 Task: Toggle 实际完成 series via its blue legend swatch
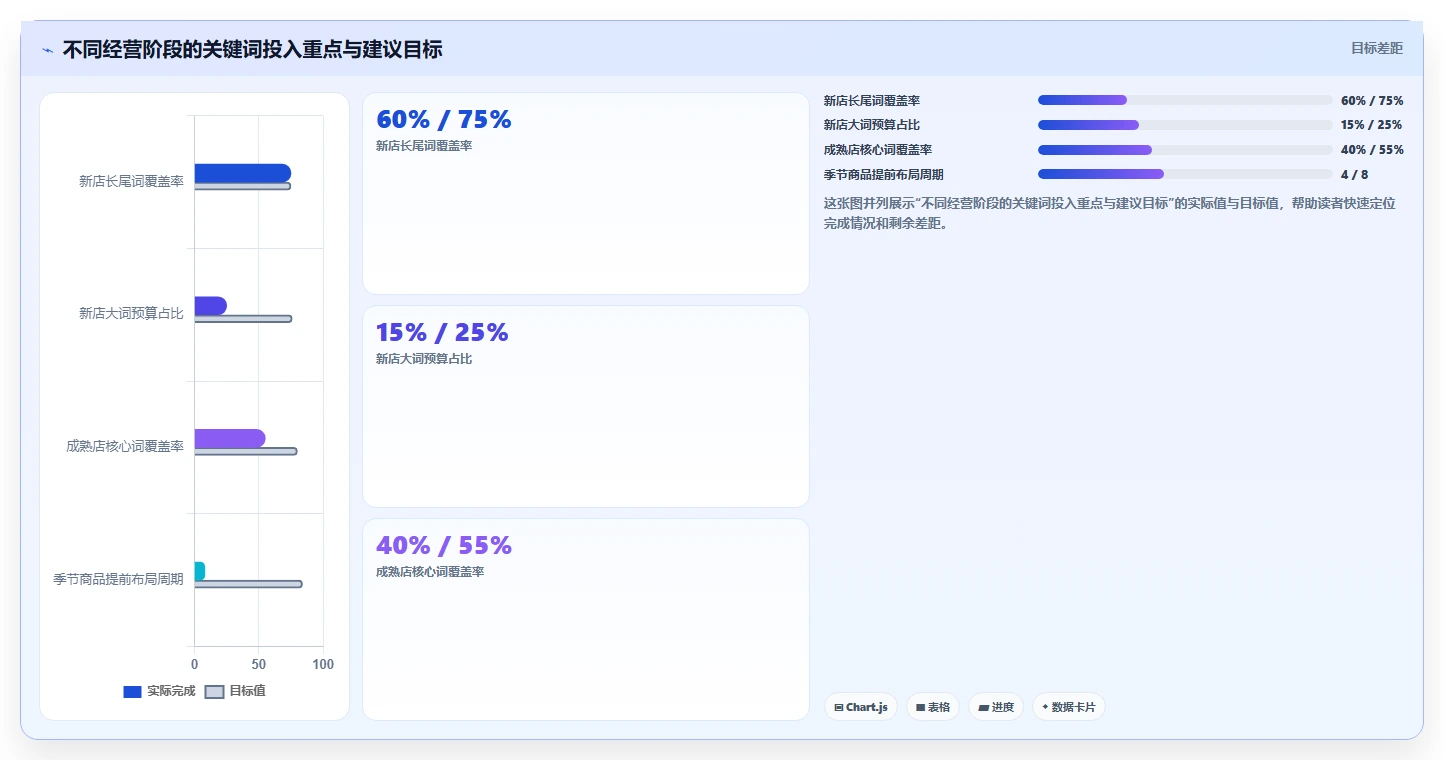(x=132, y=692)
